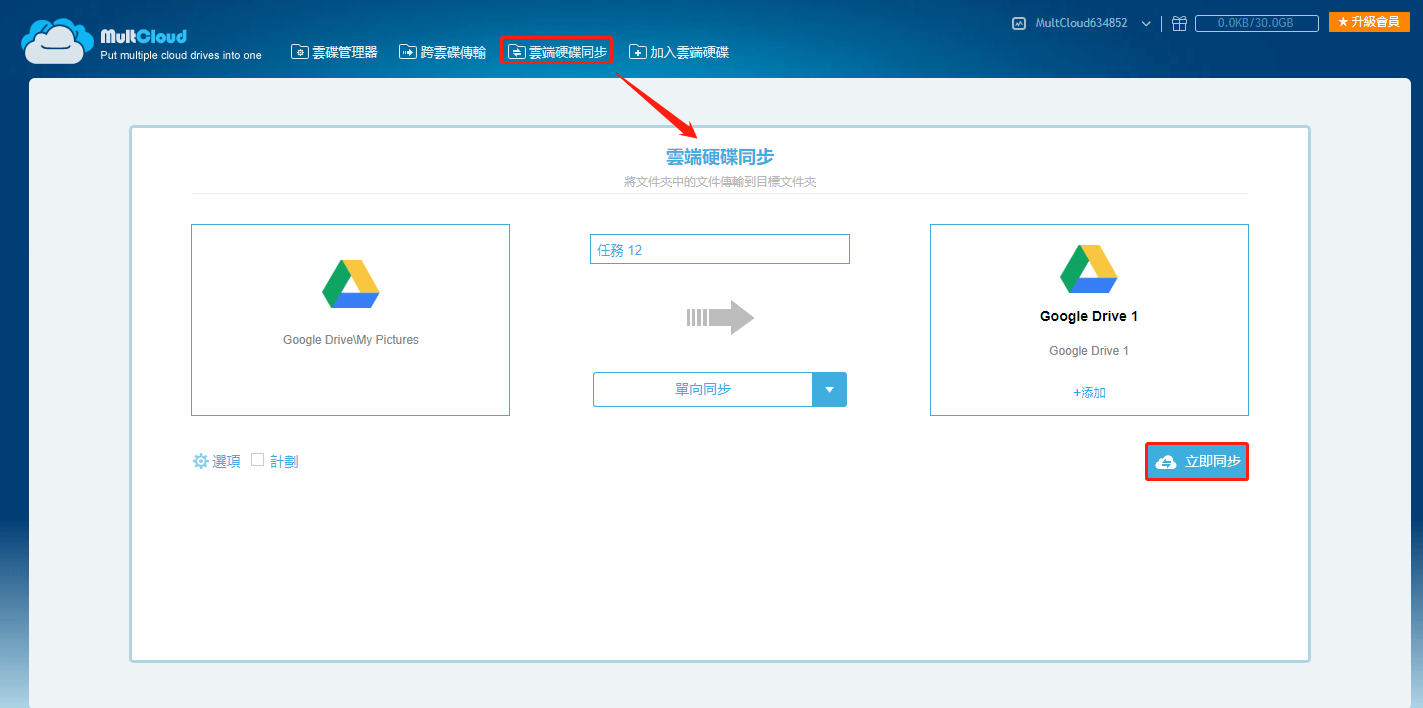Click +添加 to add target
Viewport: 1423px width, 708px height.
tap(1089, 393)
